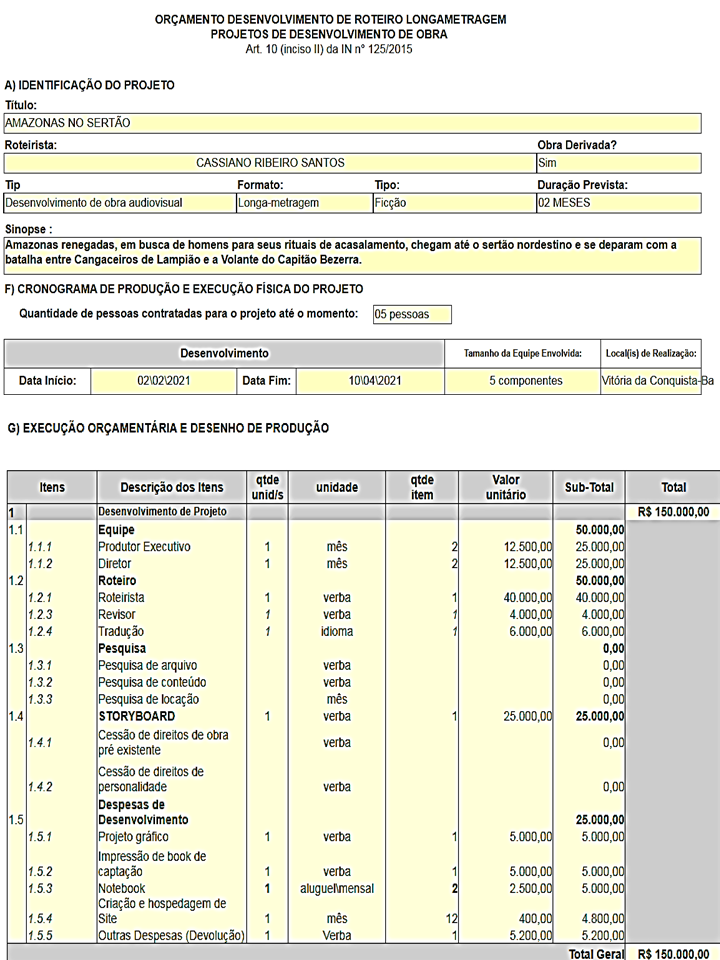
Task: Click the 'Tradução' item description
Action: click(x=121, y=632)
